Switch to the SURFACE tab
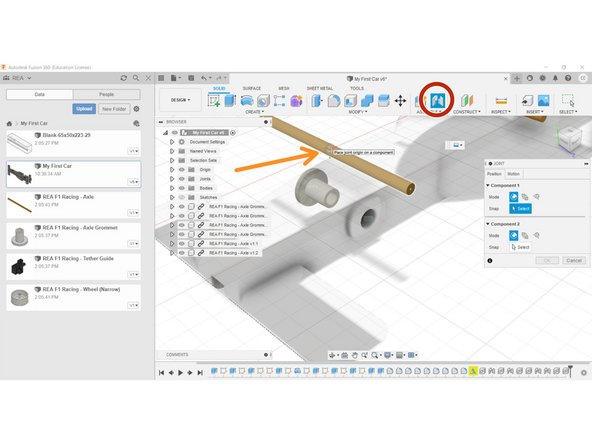The width and height of the screenshot is (592, 444). pos(252,88)
